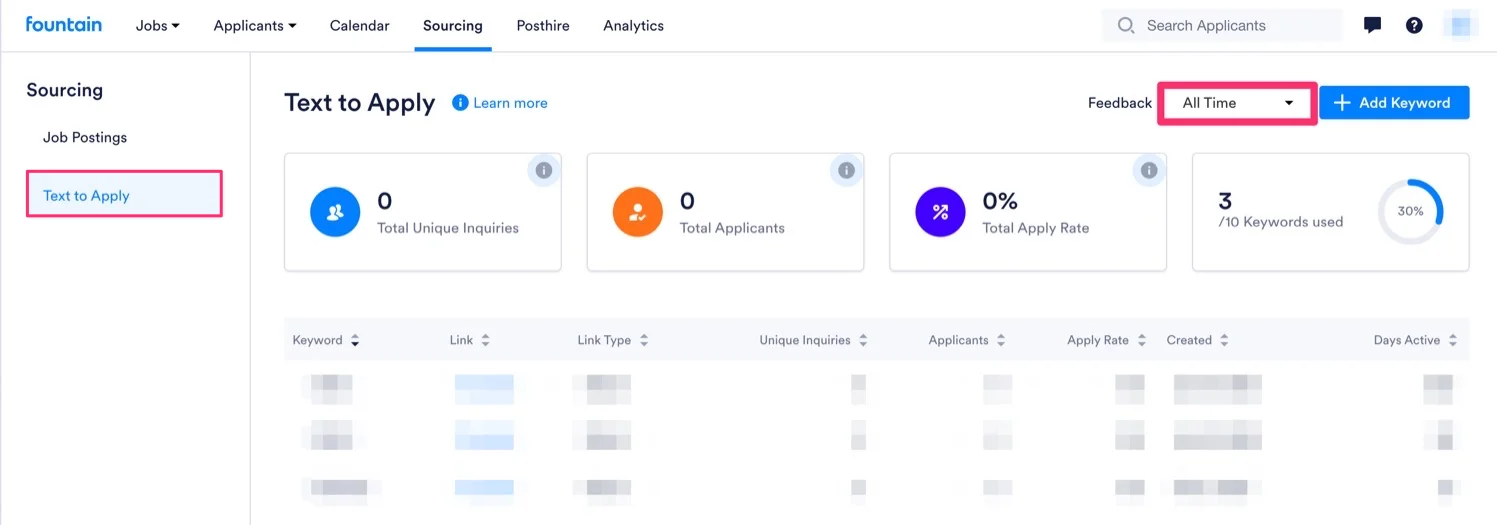Sort by Link Type column arrows
Image resolution: width=1497 pixels, height=525 pixels.
tap(644, 340)
